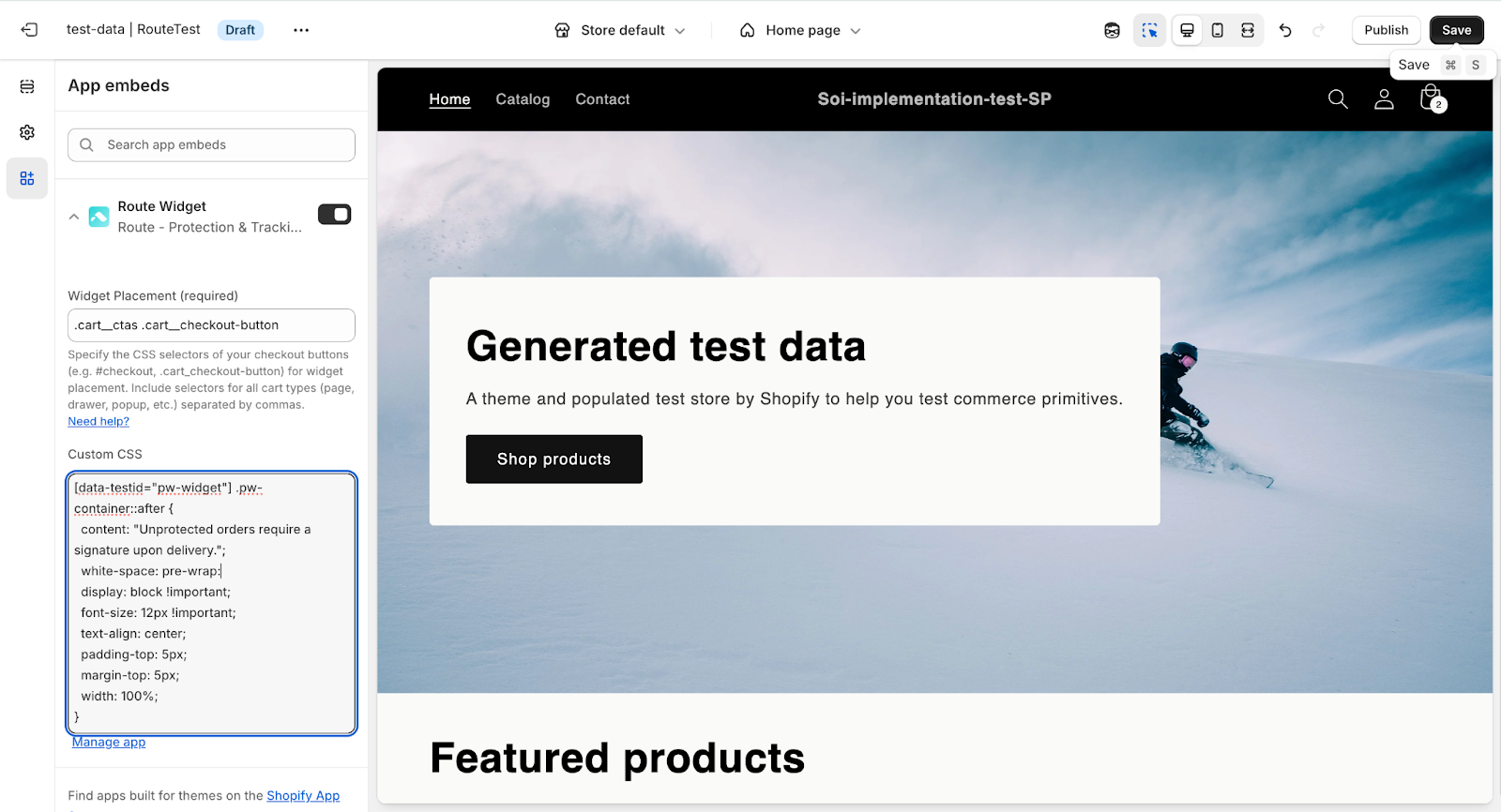The height and width of the screenshot is (812, 1501).
Task: Click the undo arrow icon
Action: (1285, 30)
